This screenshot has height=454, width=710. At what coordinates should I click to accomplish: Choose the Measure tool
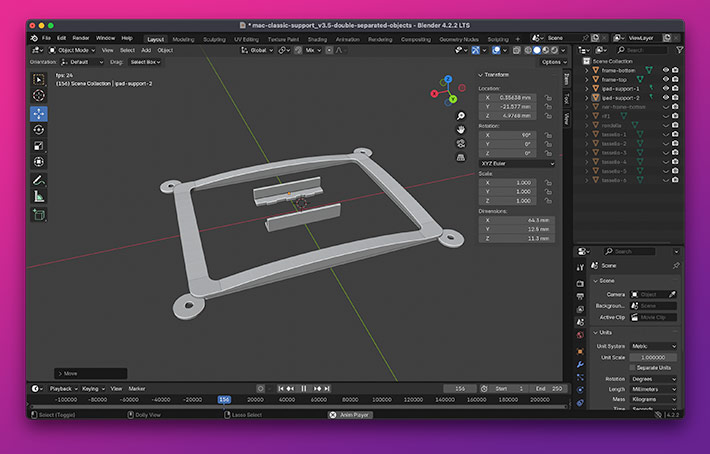click(x=39, y=196)
